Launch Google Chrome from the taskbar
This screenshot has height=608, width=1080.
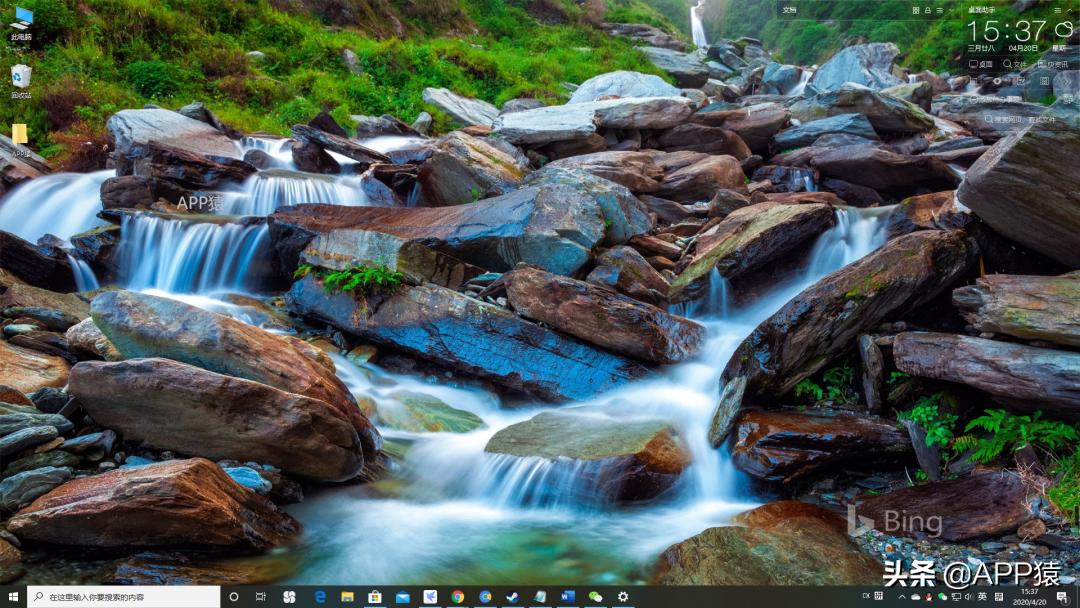457,597
